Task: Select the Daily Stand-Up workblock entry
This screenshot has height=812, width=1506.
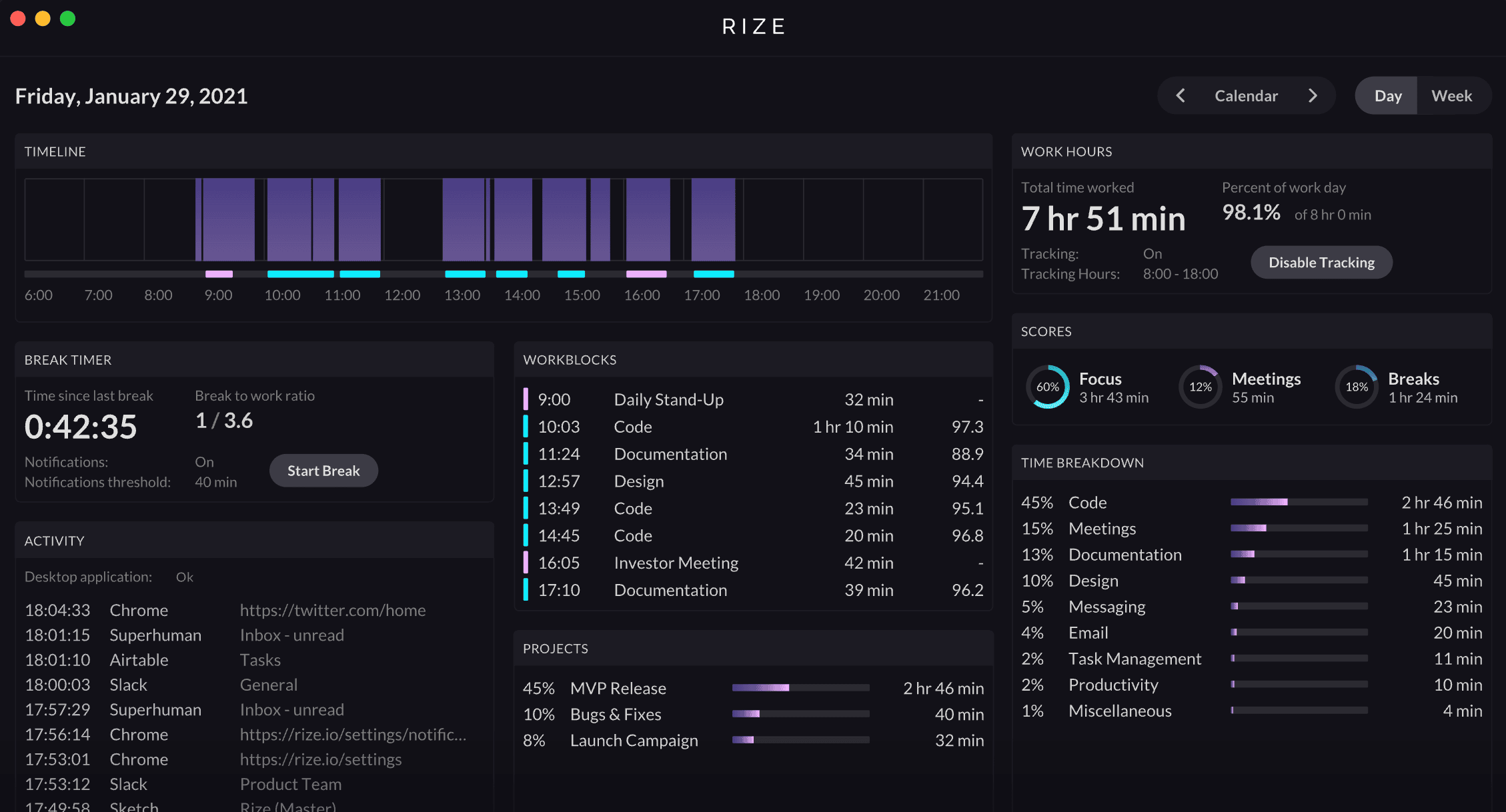Action: pos(668,399)
